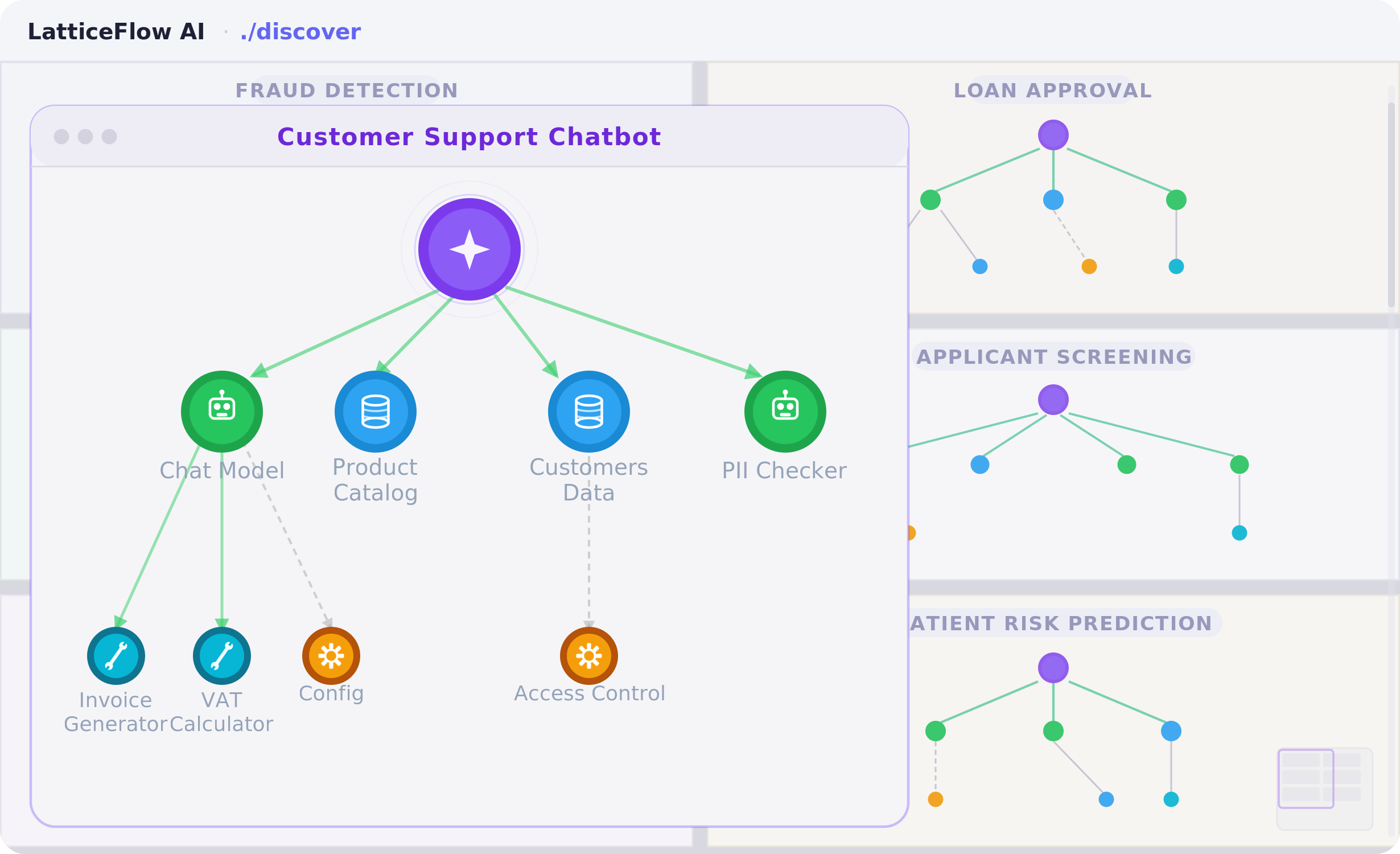
Task: Click the Customer Support Chatbot window title
Action: coord(469,137)
